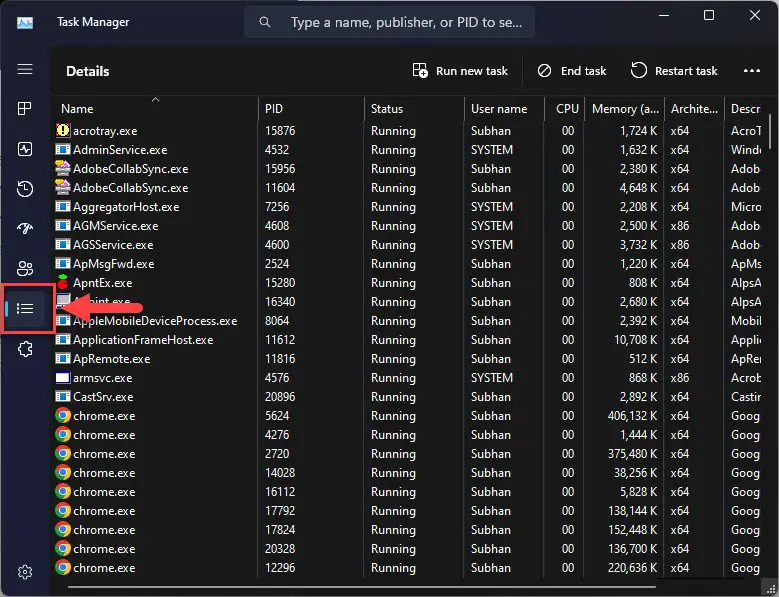Image resolution: width=779 pixels, height=597 pixels.
Task: Sort by User name column header
Action: coord(504,109)
